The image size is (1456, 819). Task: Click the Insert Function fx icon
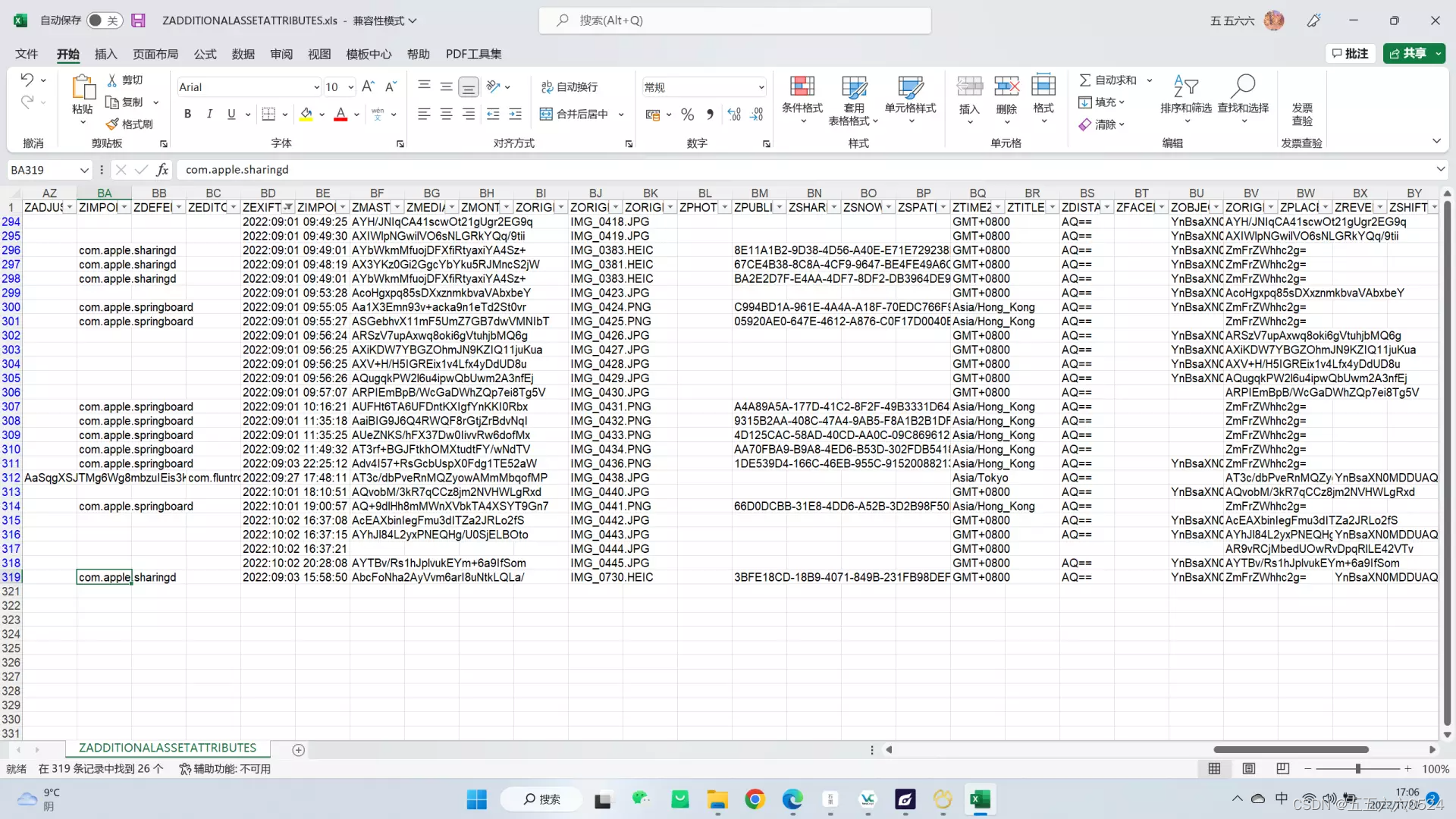pyautogui.click(x=162, y=170)
